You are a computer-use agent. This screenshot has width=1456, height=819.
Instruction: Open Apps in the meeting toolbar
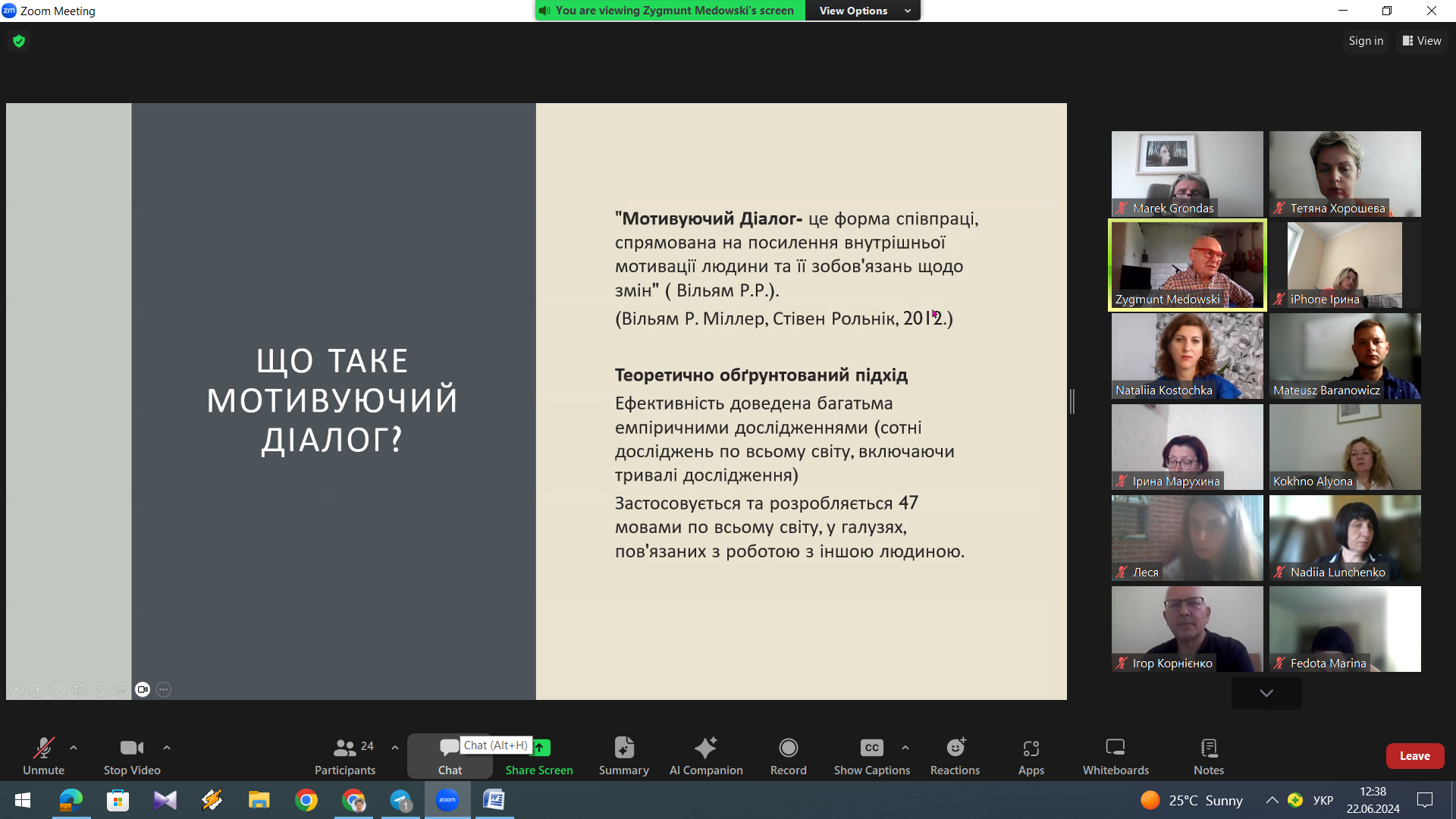click(1031, 756)
